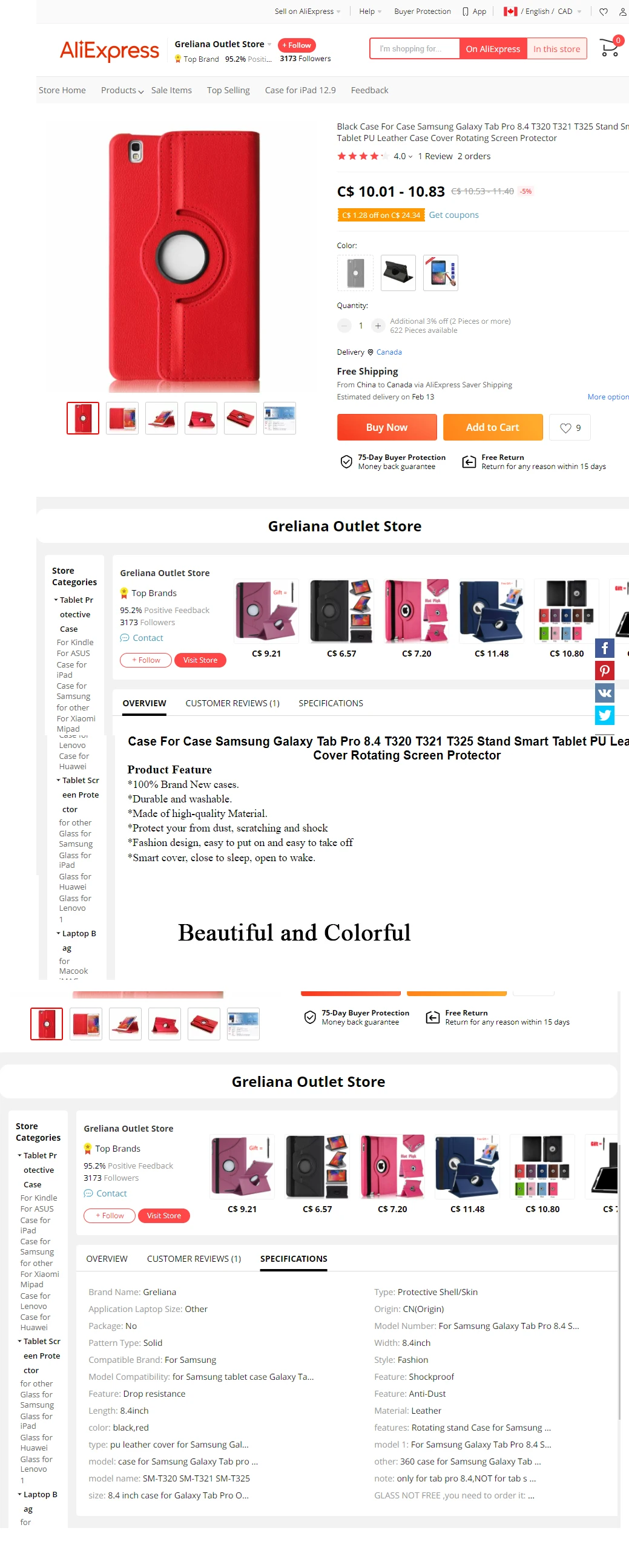This screenshot has width=629, height=1568.
Task: Click the wishlist heart icon in header
Action: (604, 11)
